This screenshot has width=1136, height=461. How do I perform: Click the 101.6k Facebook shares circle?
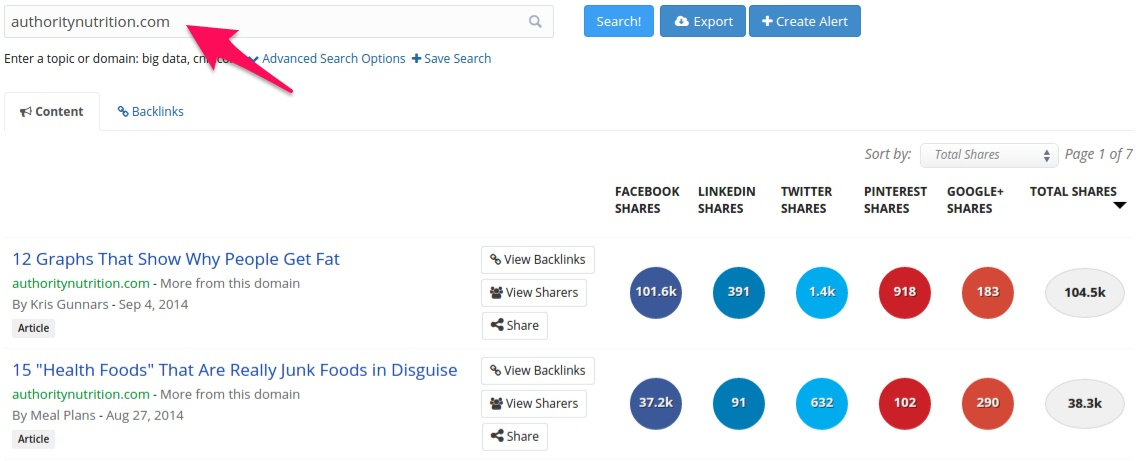pos(656,293)
